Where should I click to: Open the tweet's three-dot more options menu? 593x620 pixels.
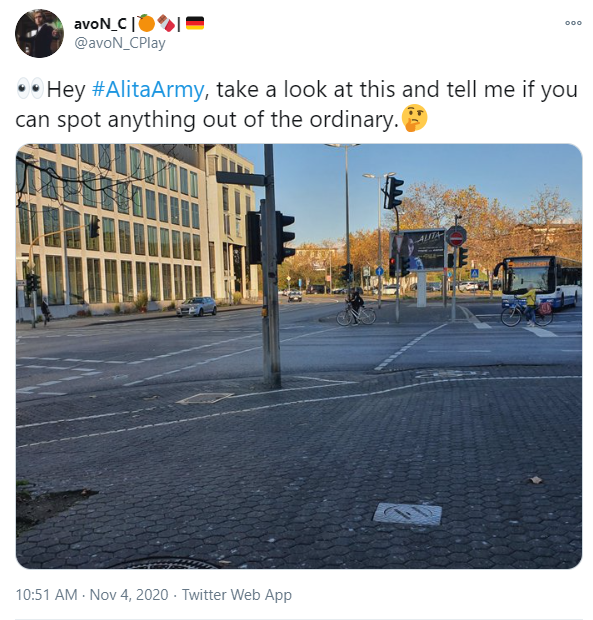[573, 23]
